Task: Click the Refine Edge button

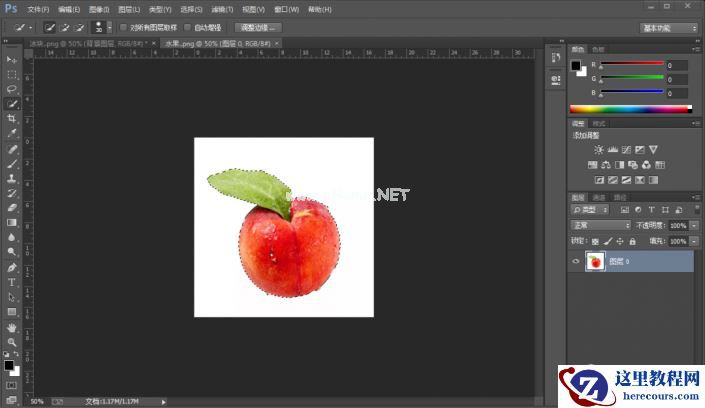Action: pyautogui.click(x=258, y=28)
